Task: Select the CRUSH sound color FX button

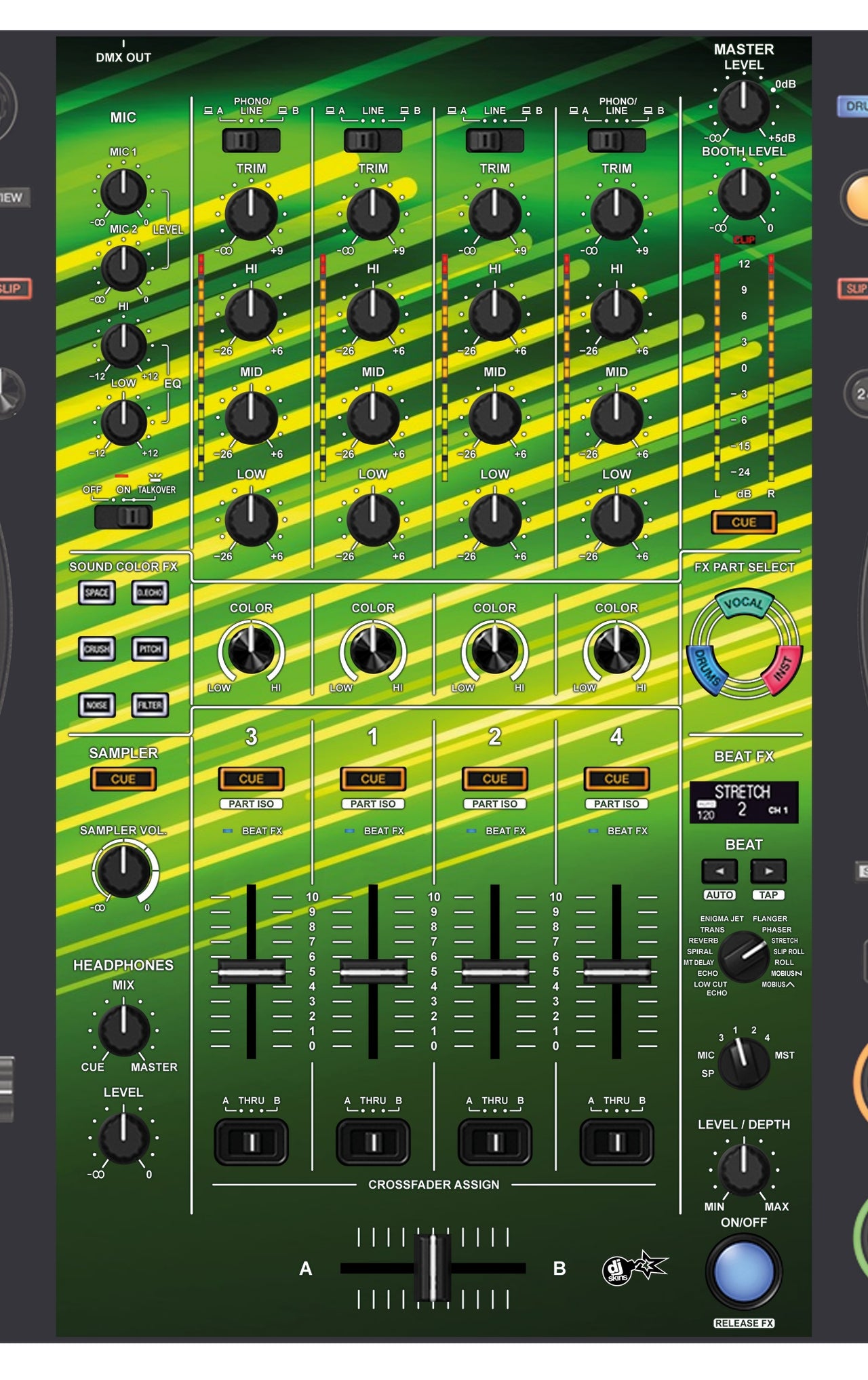Action: (x=97, y=649)
